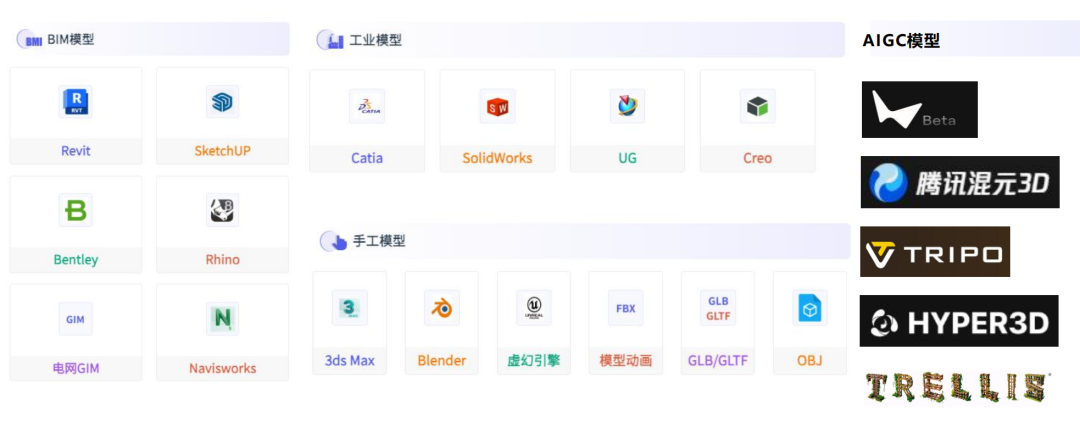Click the AIGC模型 heading

click(901, 41)
